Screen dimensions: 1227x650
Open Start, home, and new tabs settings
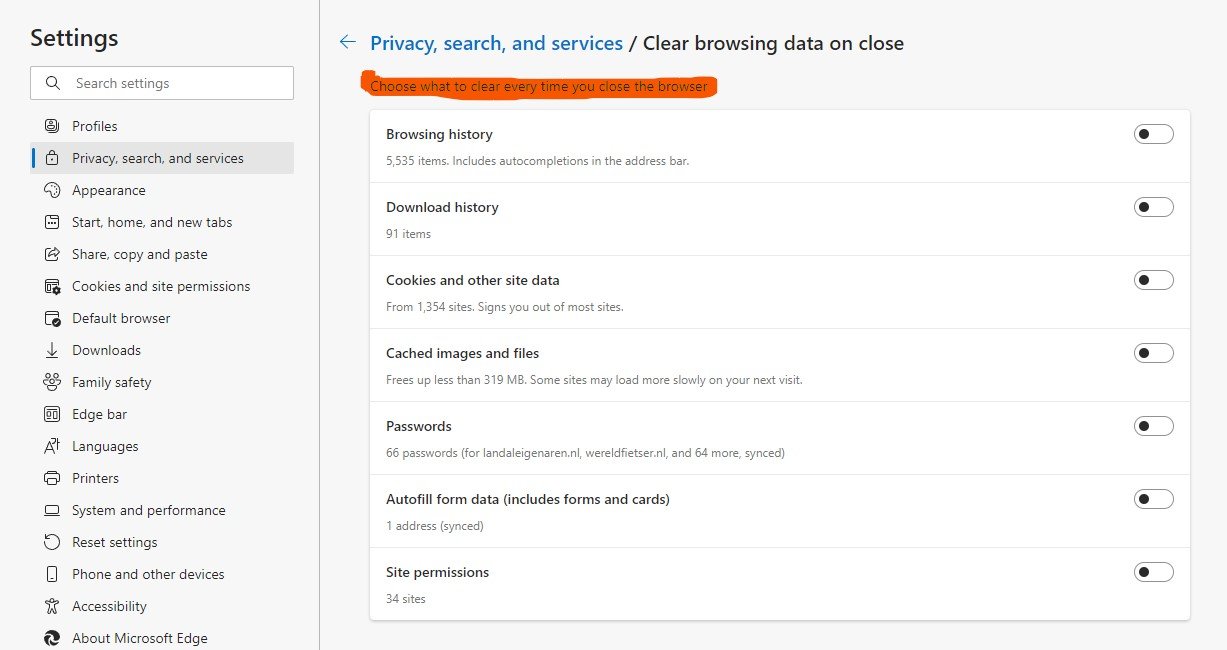(x=152, y=222)
